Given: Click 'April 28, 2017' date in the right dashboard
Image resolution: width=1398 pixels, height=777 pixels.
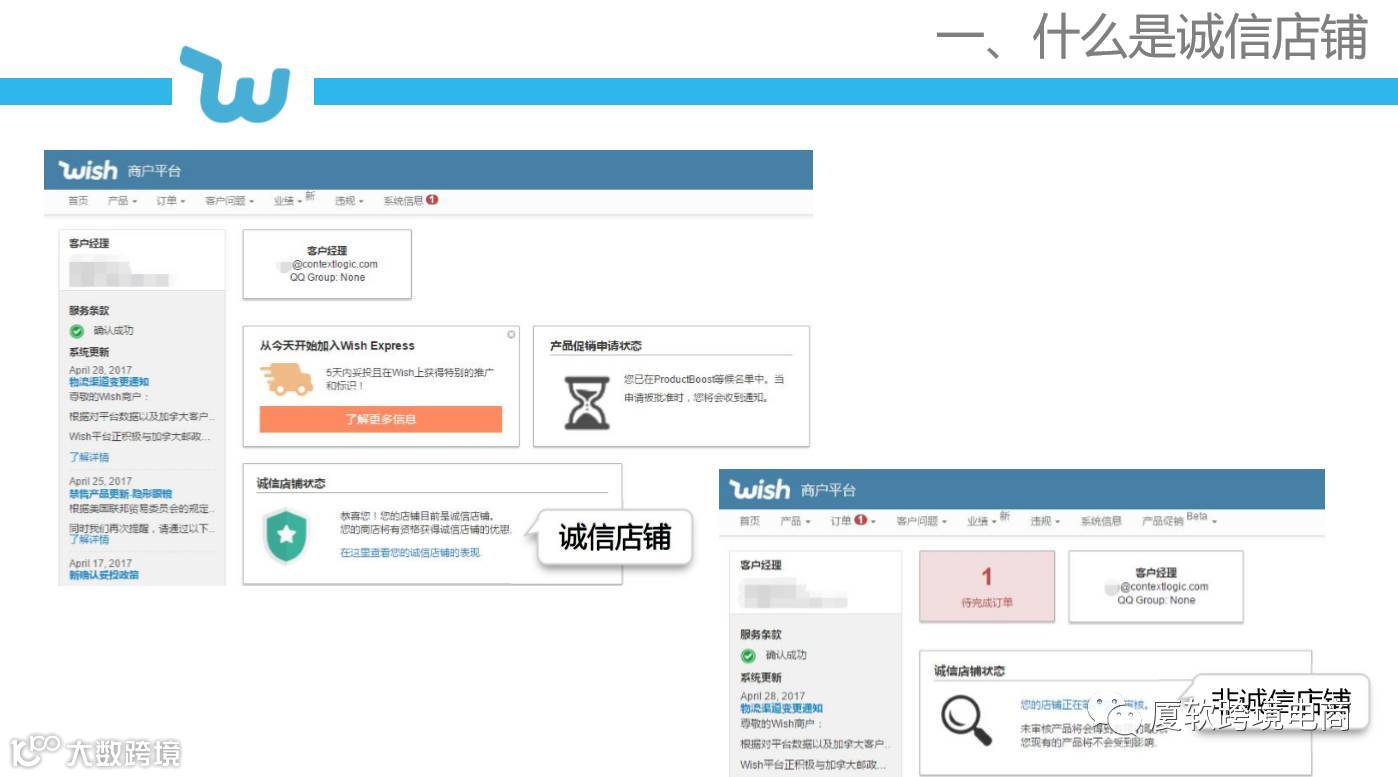Looking at the screenshot, I should click(772, 696).
